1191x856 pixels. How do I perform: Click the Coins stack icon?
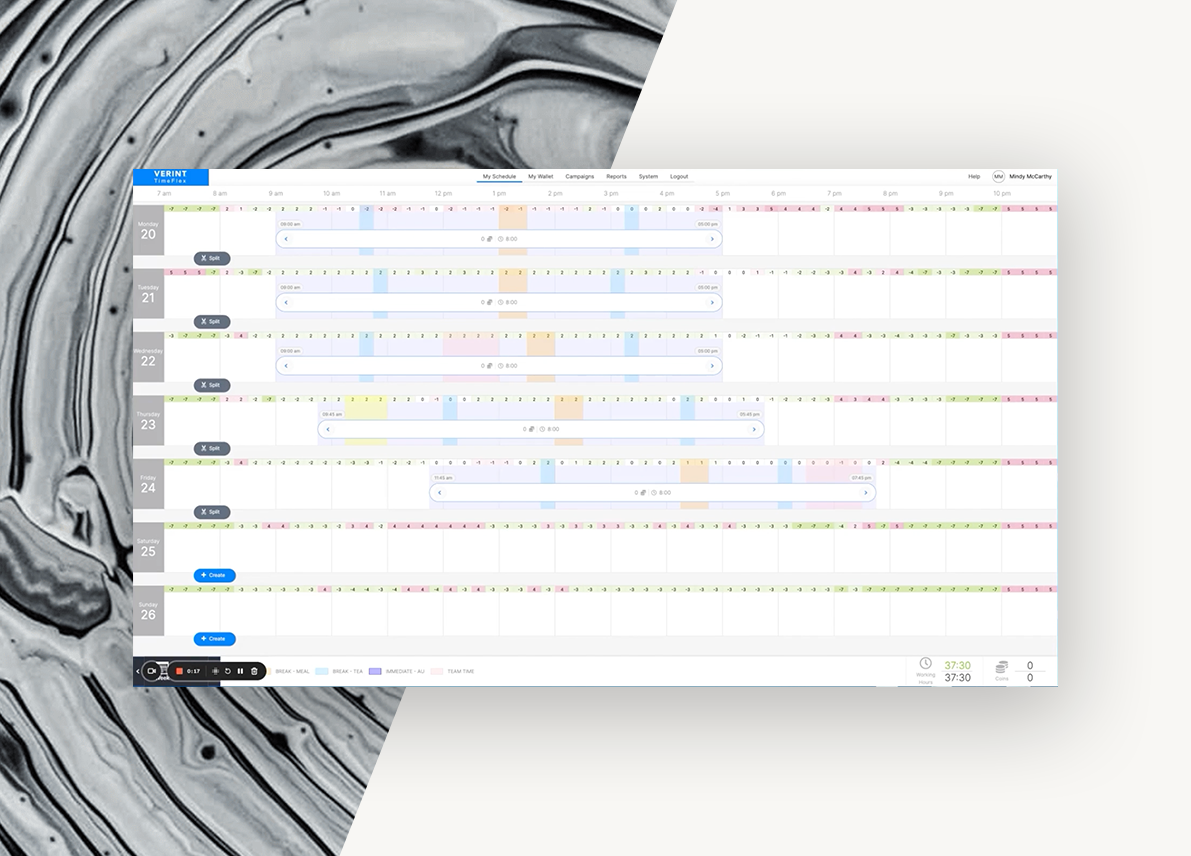point(1001,666)
